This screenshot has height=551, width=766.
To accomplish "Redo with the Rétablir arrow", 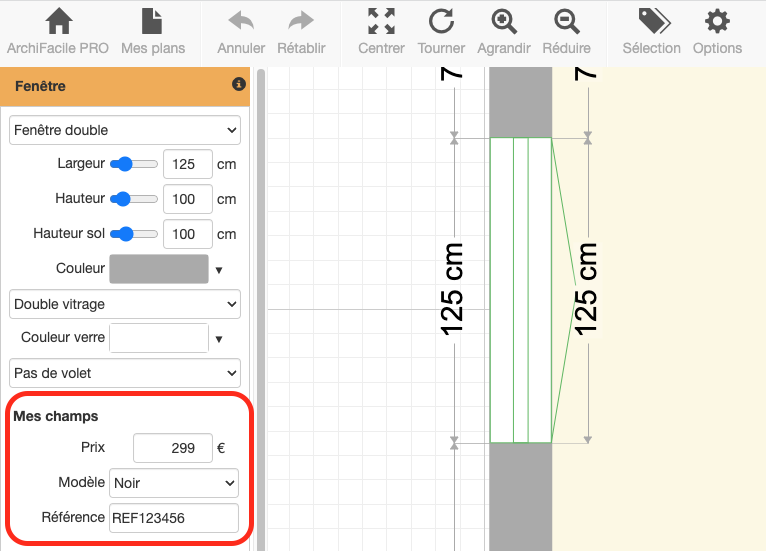I will 300,22.
